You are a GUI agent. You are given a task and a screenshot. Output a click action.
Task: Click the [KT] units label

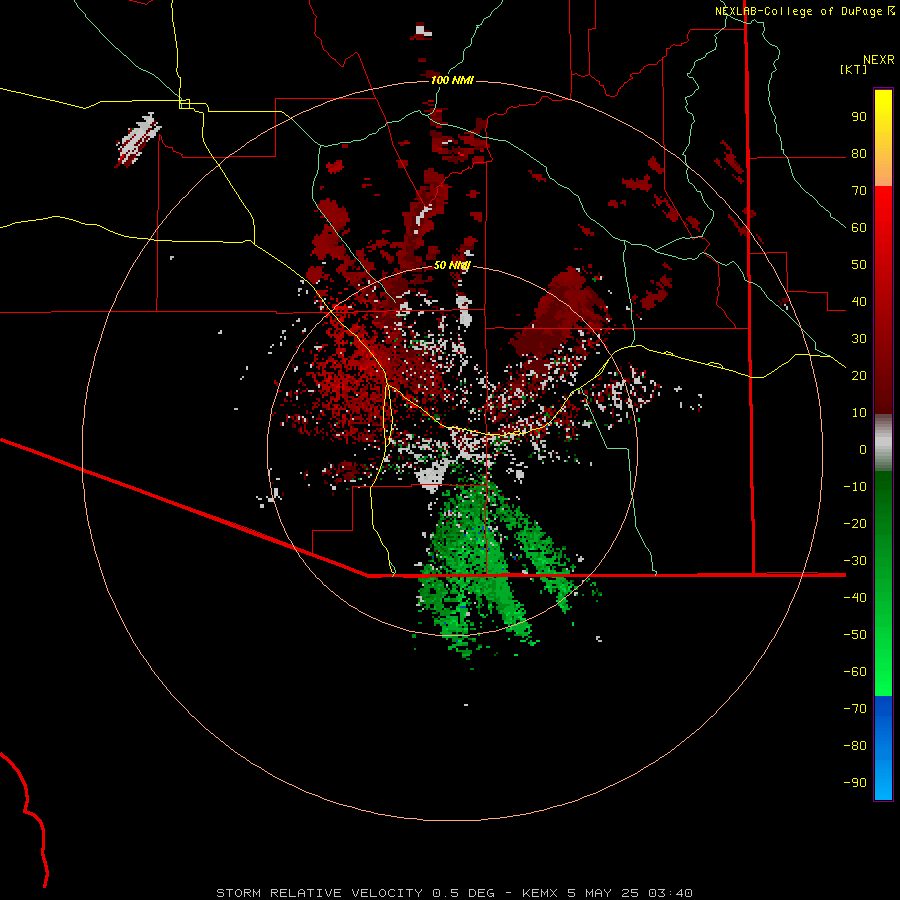point(854,69)
